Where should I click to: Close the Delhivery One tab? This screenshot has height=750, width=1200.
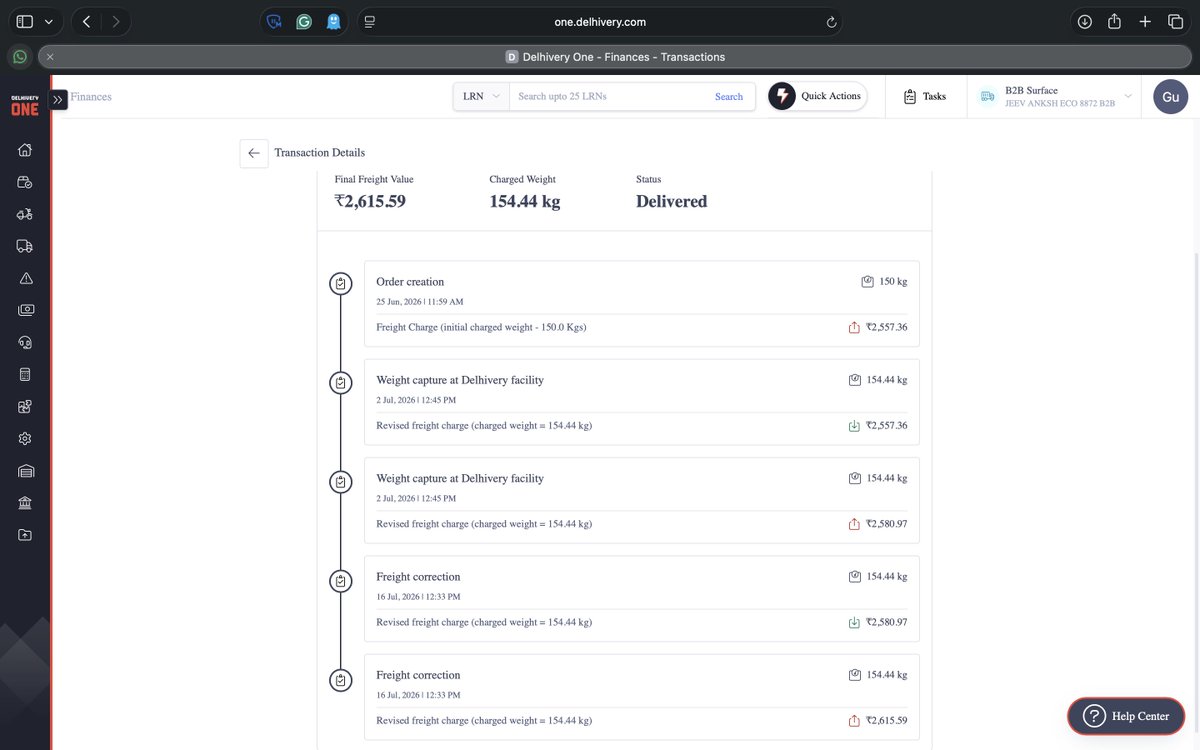point(50,57)
